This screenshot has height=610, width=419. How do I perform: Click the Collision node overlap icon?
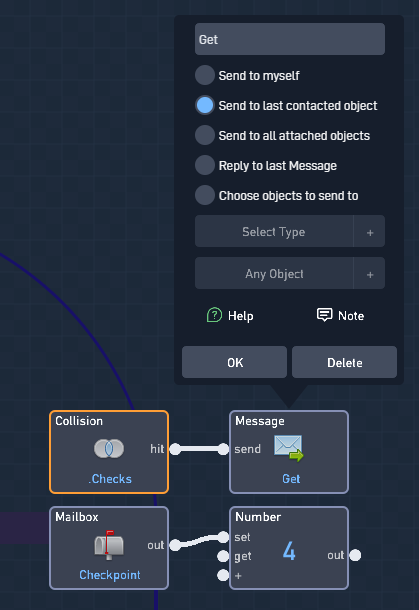109,449
